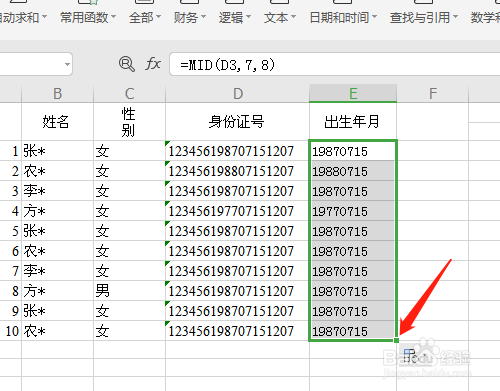Select name cell 李* in row 7
Screen dimensions: 500x391
coord(58,271)
